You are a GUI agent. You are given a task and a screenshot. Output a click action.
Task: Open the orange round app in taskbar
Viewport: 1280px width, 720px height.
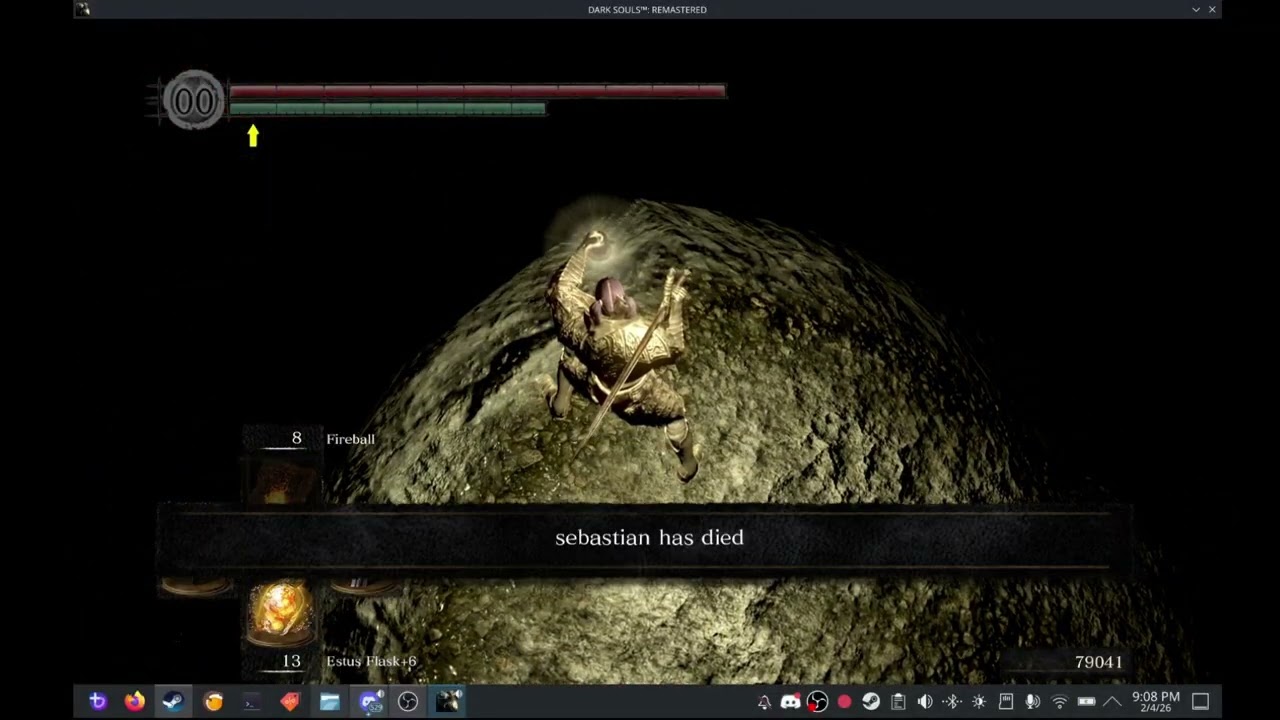point(213,702)
